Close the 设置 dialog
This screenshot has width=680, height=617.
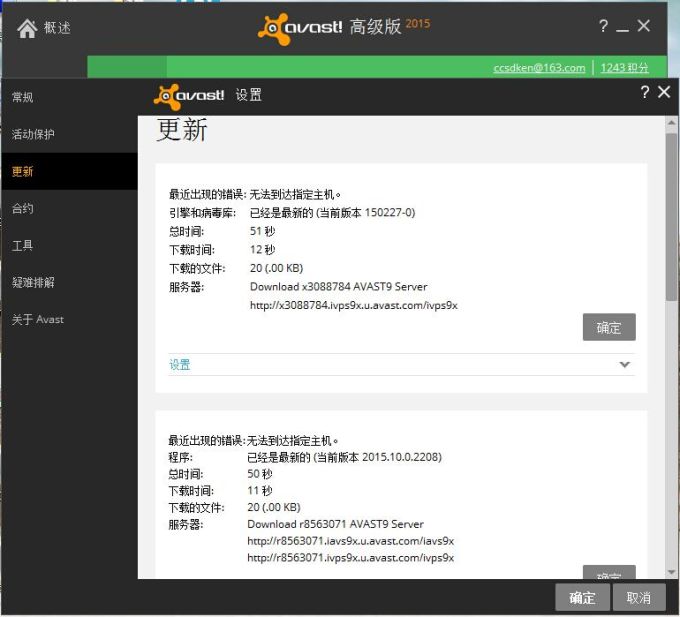[x=664, y=92]
